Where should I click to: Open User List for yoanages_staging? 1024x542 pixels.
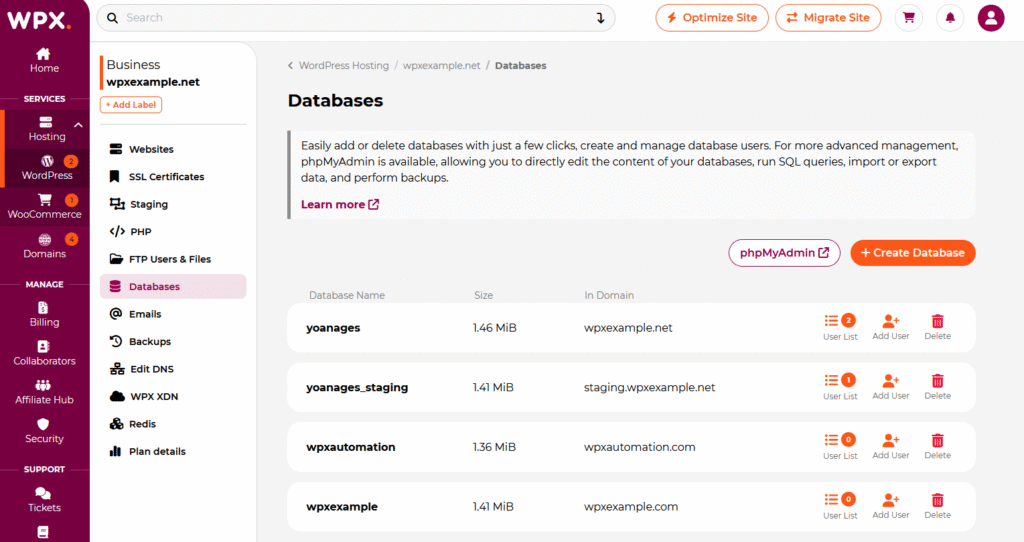click(840, 387)
